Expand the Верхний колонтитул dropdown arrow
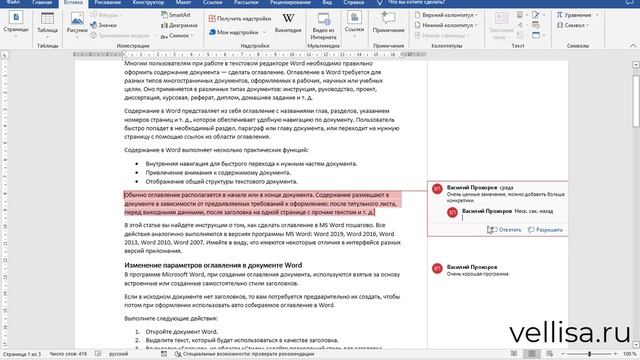 476,15
